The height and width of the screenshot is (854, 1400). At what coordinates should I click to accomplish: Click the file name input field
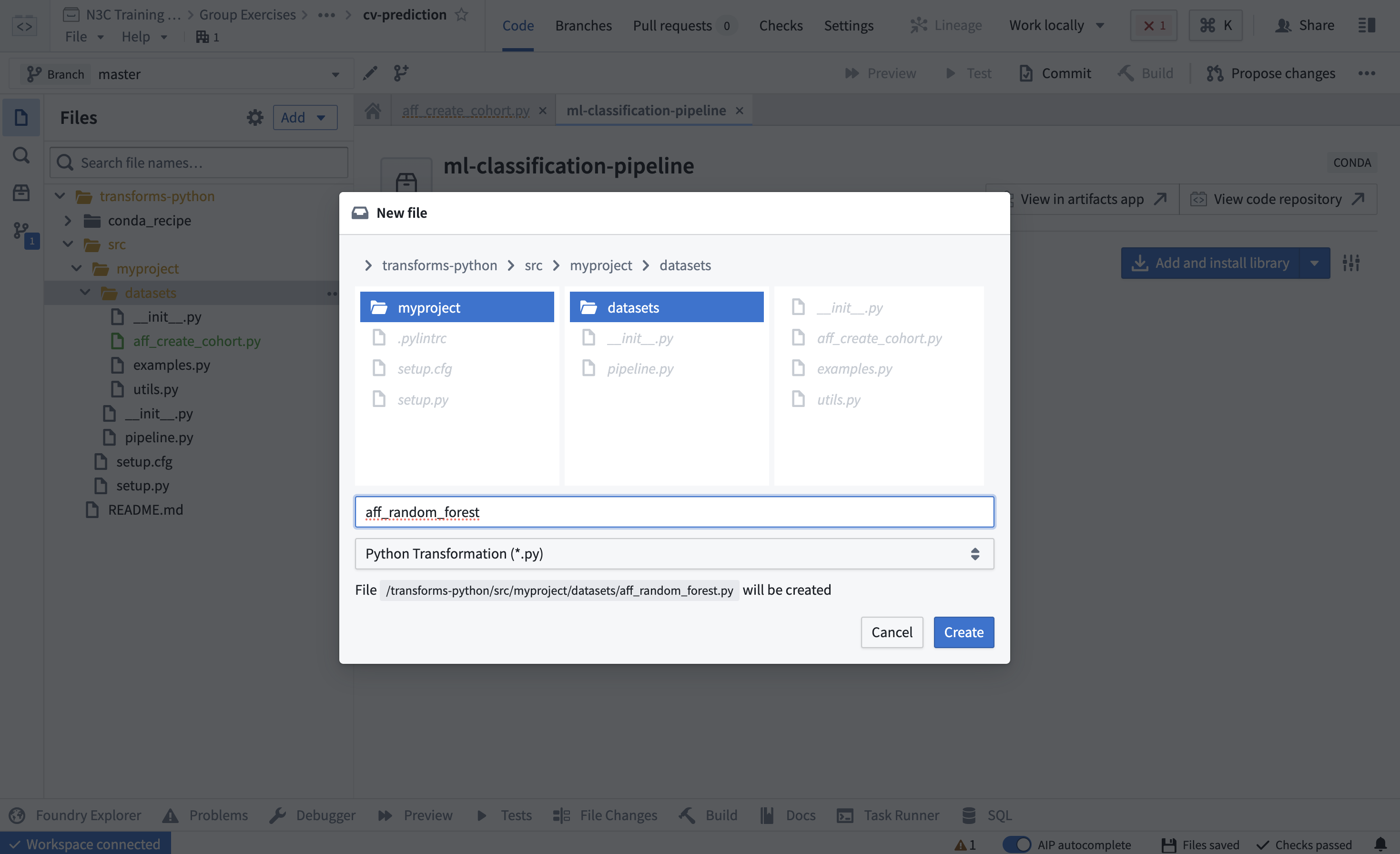[674, 512]
